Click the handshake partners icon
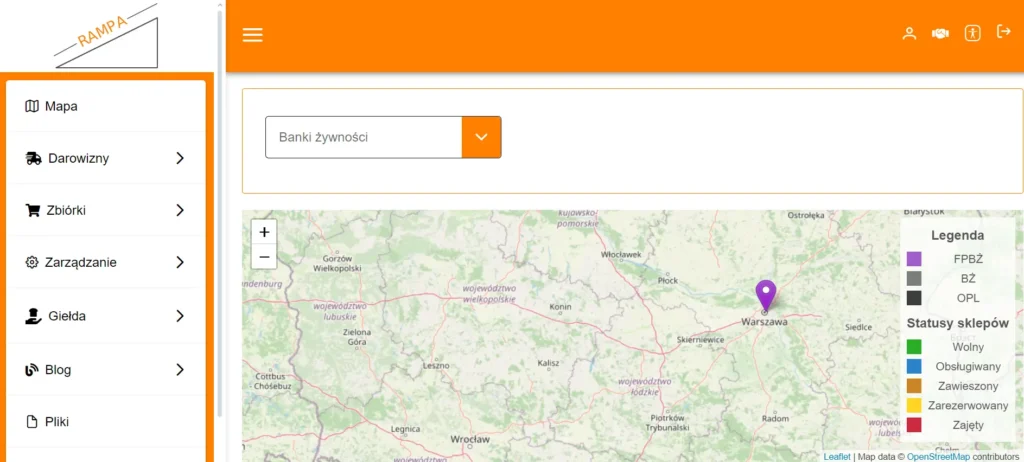Image resolution: width=1024 pixels, height=462 pixels. point(940,33)
